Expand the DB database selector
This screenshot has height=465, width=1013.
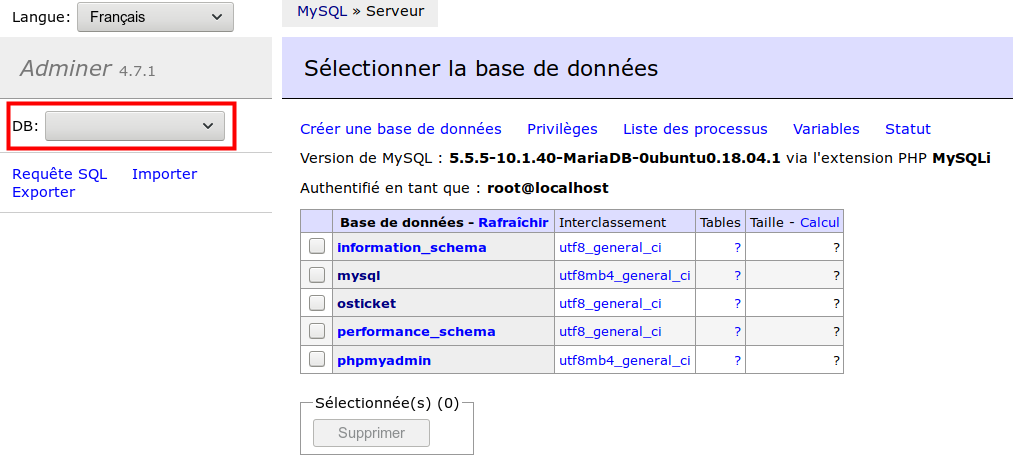pyautogui.click(x=134, y=125)
